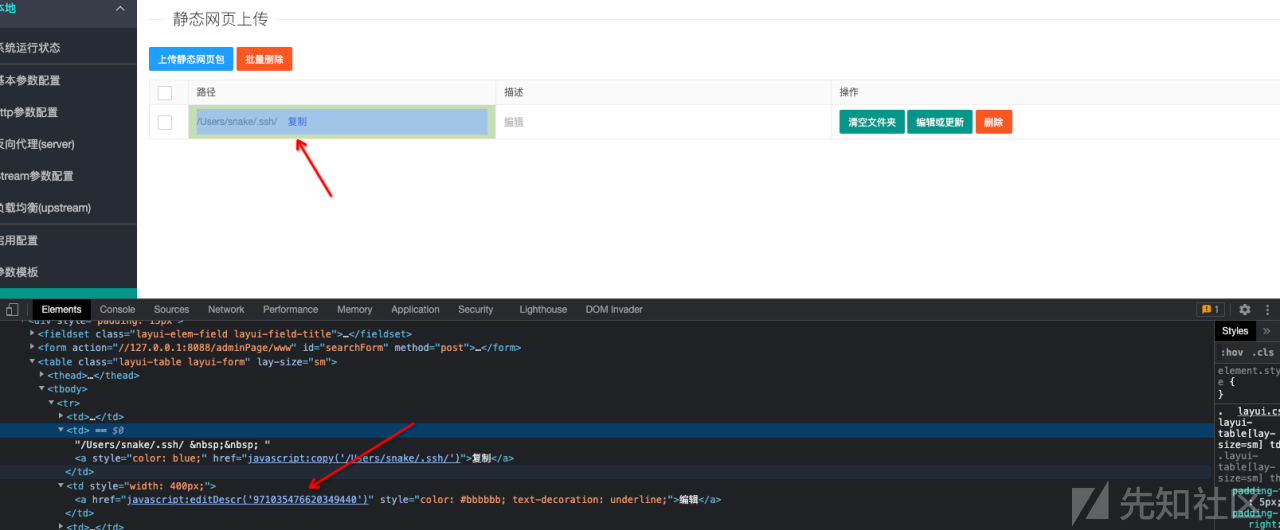
Task: Select the "/Users/snake/.ssh/ &nbsp;&nbsp;" text node
Action: click(x=172, y=444)
